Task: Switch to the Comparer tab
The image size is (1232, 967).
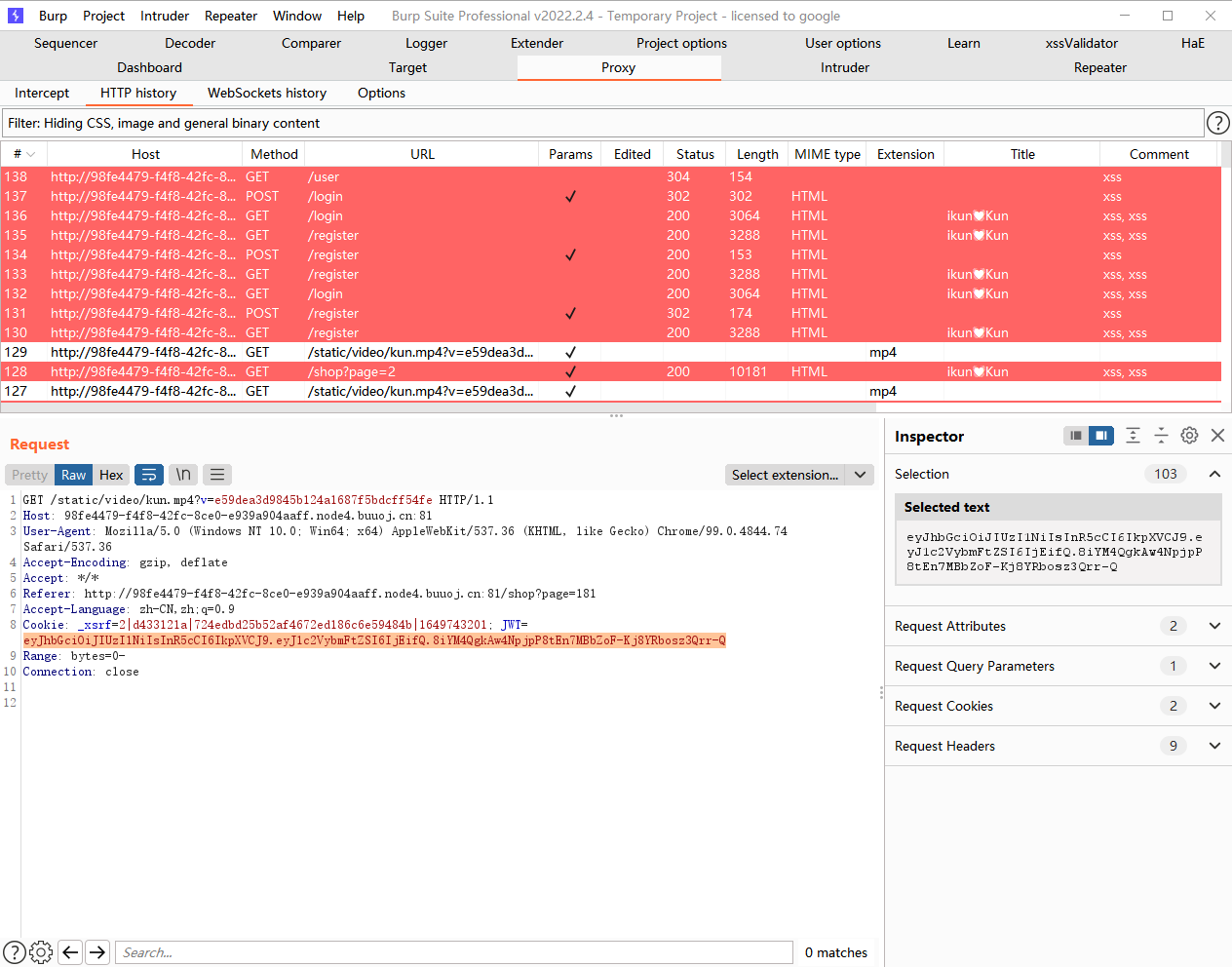Action: click(311, 43)
